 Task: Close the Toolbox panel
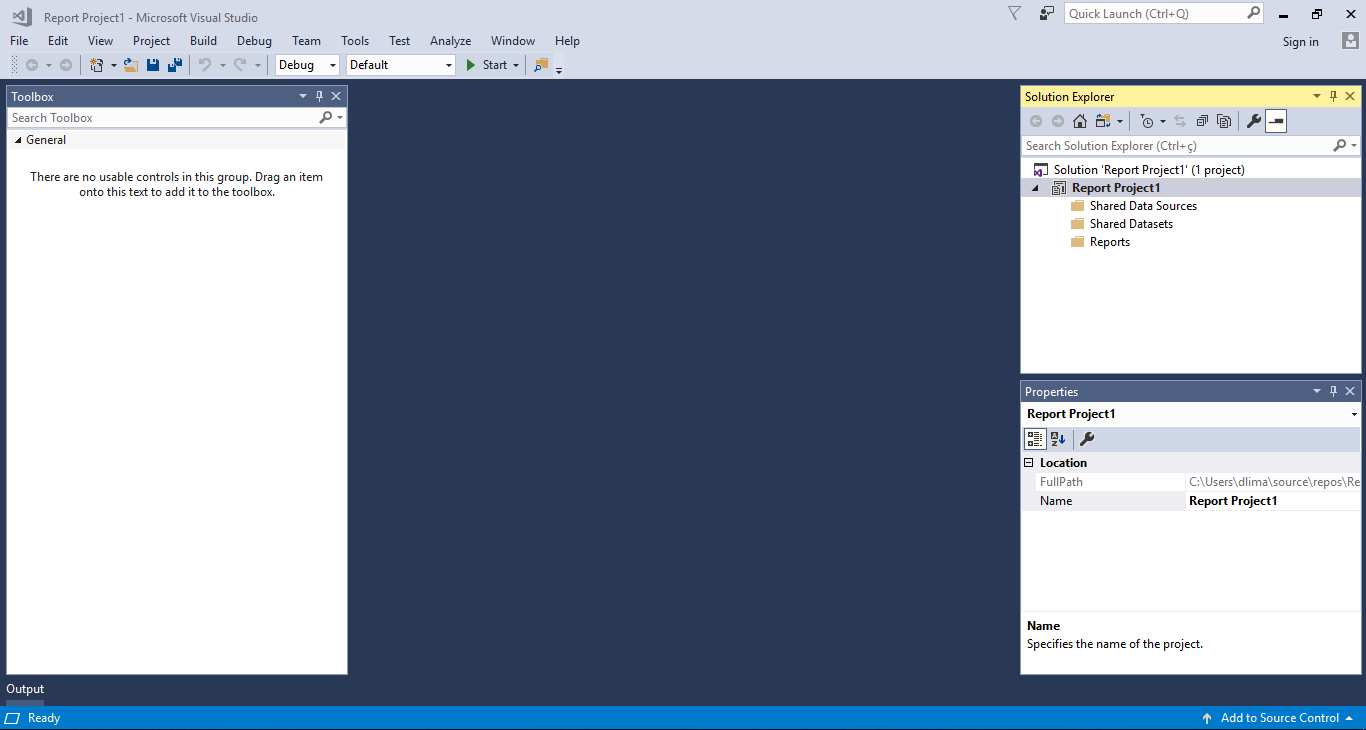tap(336, 96)
